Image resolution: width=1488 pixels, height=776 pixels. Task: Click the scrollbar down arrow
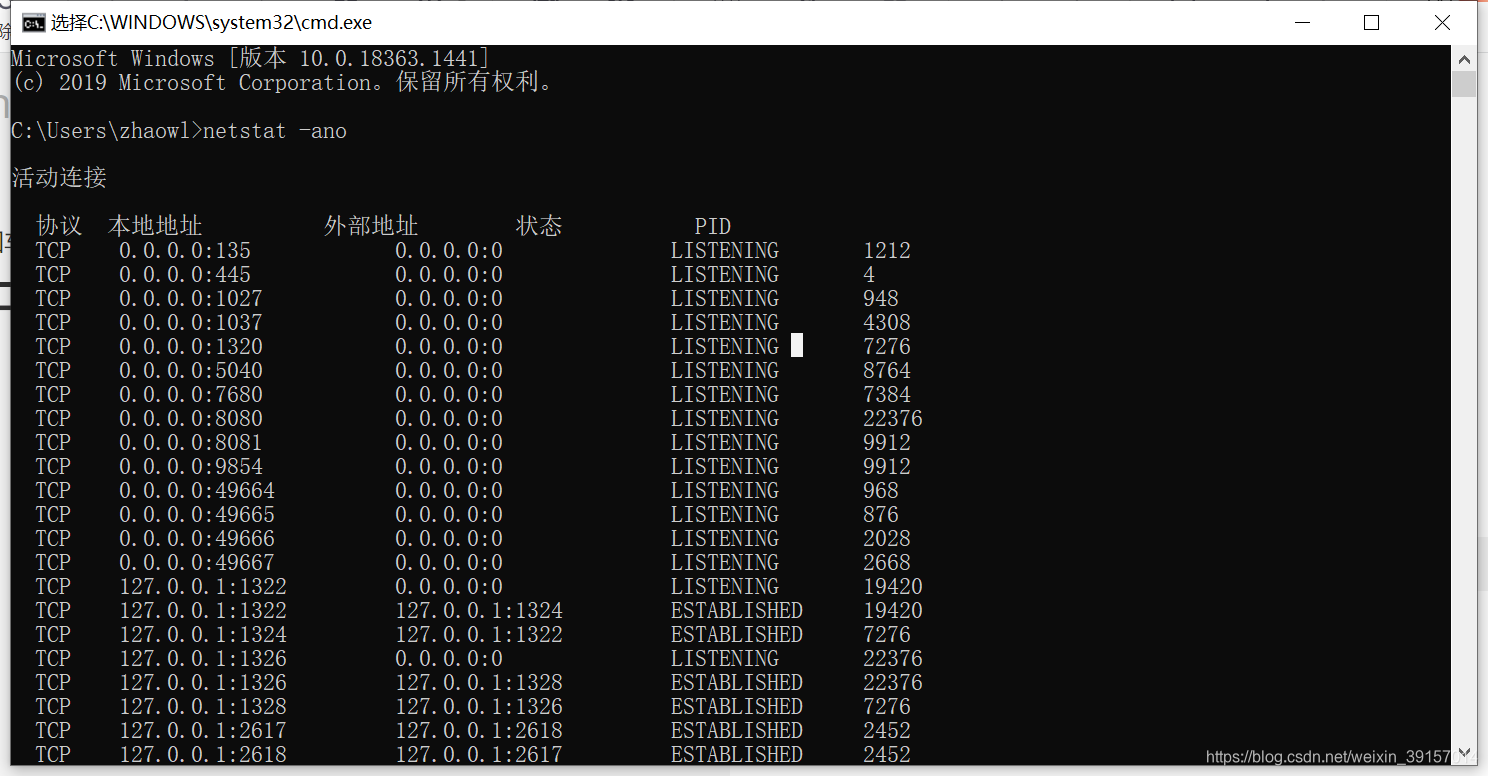[x=1464, y=753]
